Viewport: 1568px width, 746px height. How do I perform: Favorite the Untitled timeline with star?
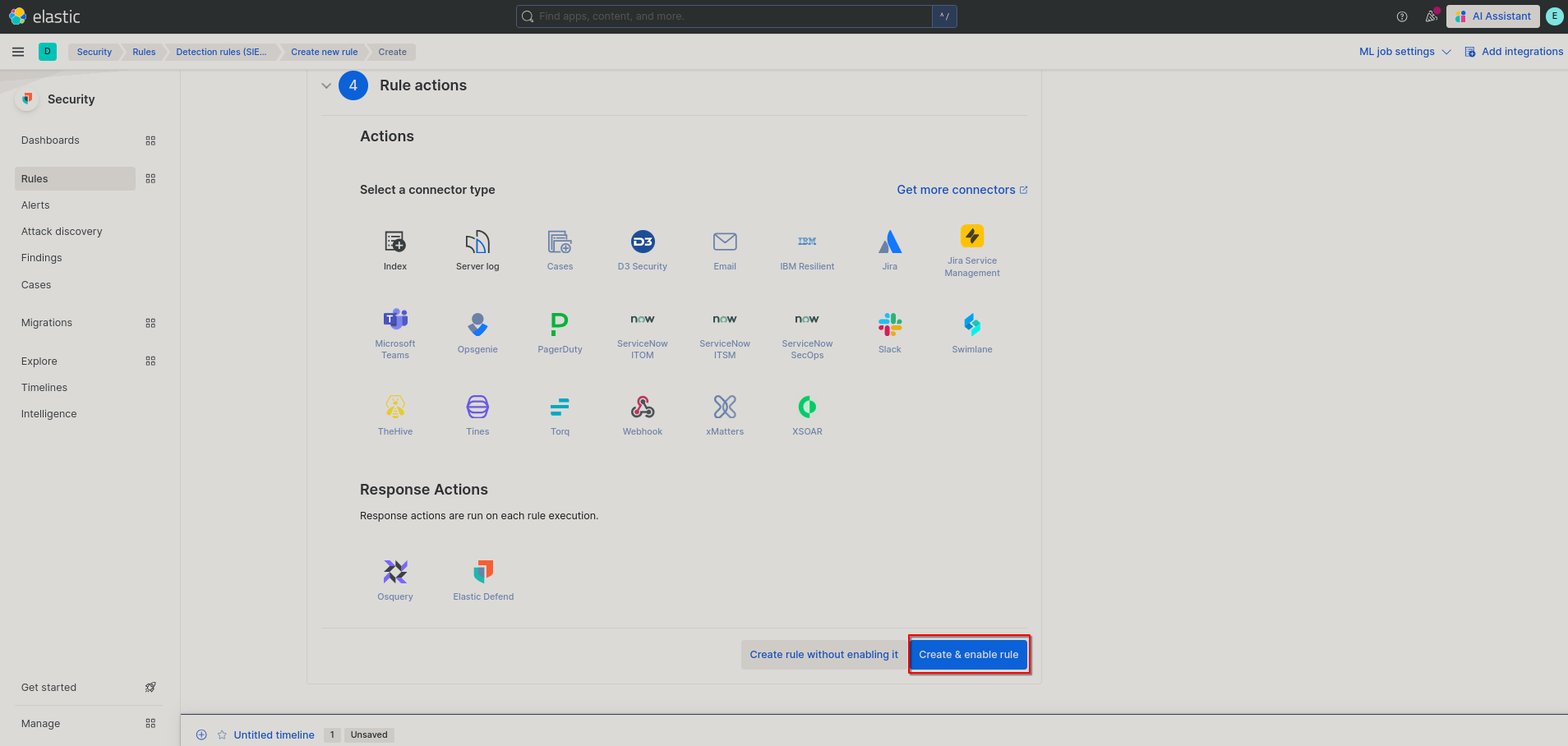pyautogui.click(x=222, y=734)
